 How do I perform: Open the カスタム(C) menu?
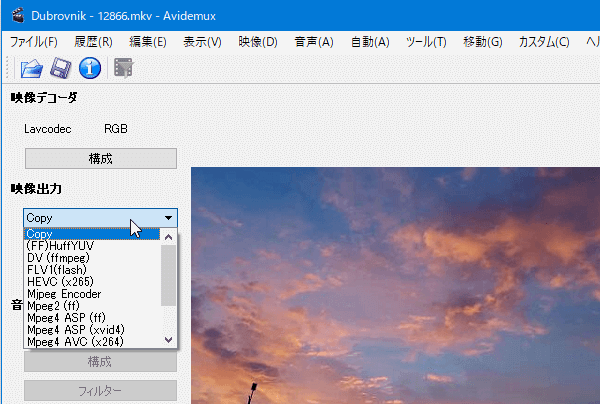[x=544, y=42]
